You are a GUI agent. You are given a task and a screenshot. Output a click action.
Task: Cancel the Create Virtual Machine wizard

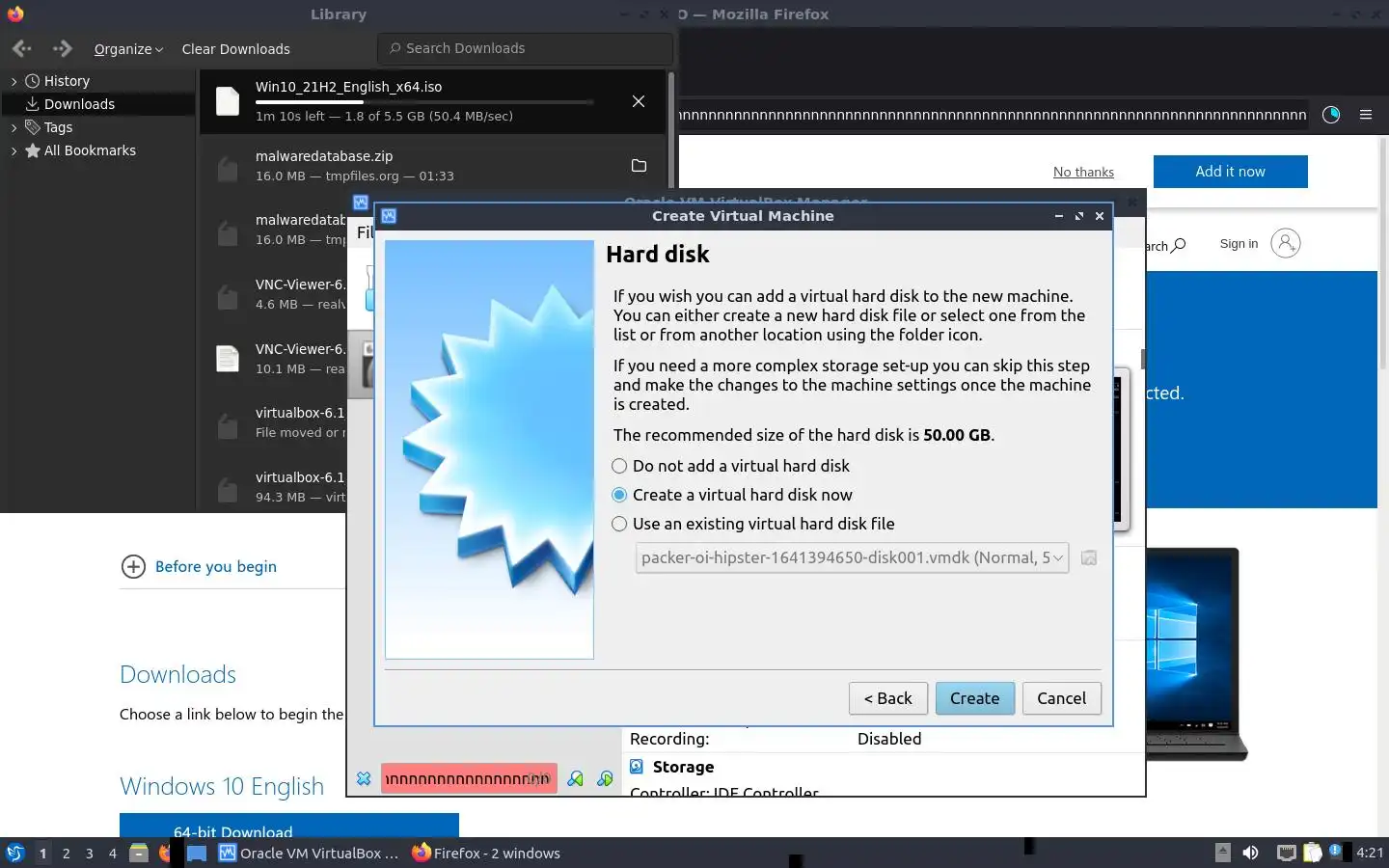tap(1061, 698)
